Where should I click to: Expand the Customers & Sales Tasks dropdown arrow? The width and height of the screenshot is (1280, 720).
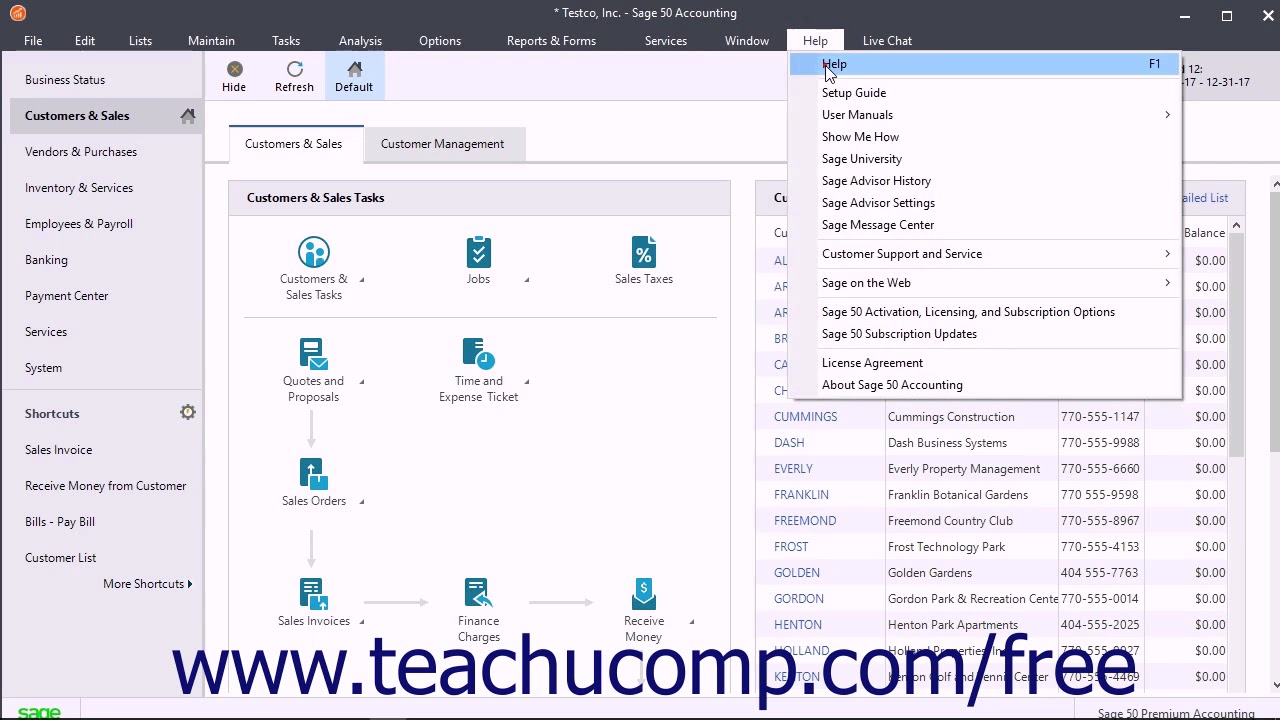(362, 280)
